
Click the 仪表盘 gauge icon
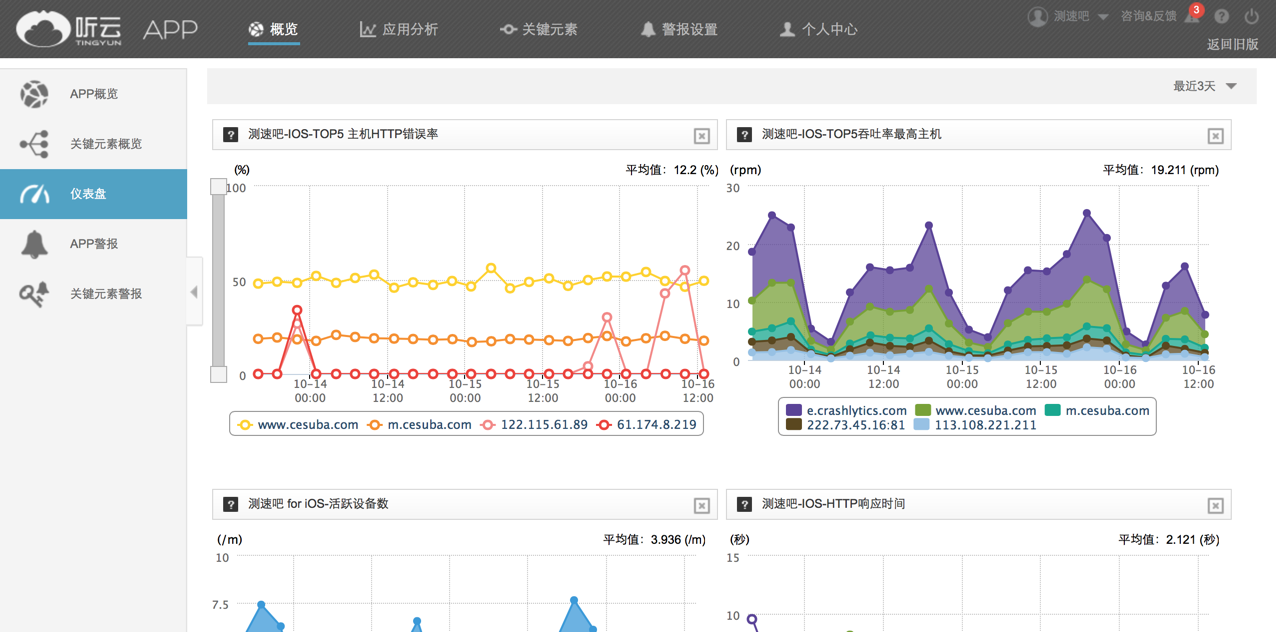34,194
